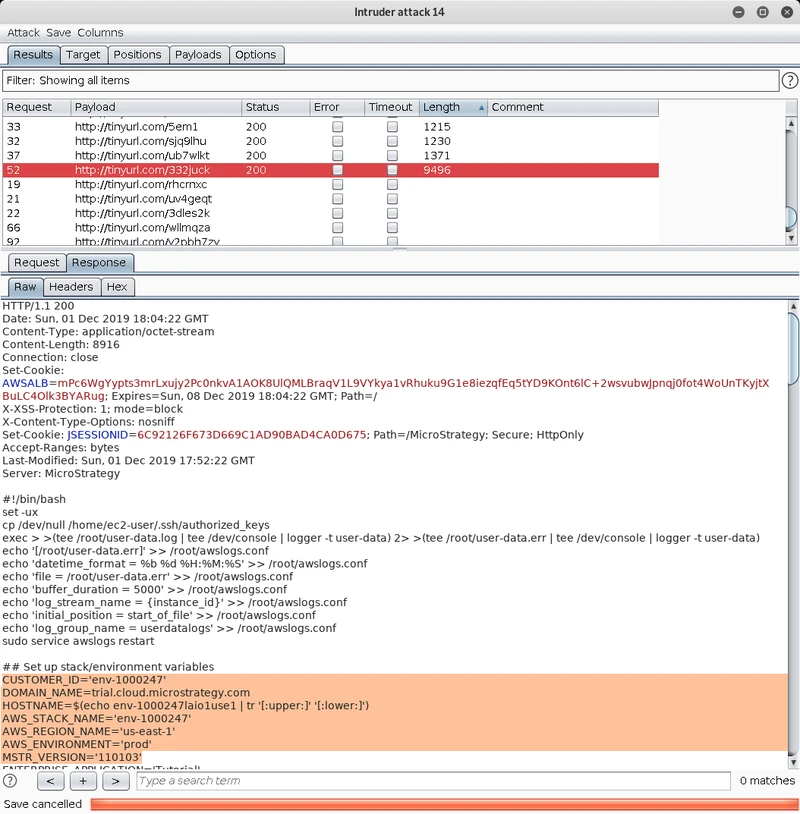Open the Attack menu

23,33
